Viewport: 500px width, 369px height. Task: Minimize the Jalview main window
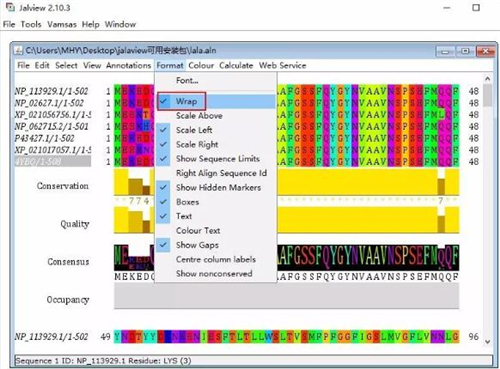pyautogui.click(x=447, y=8)
